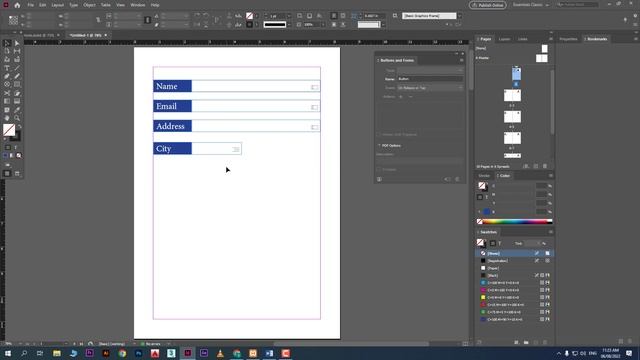The height and width of the screenshot is (360, 640).
Task: Select the Gap tool
Action: click(17, 51)
